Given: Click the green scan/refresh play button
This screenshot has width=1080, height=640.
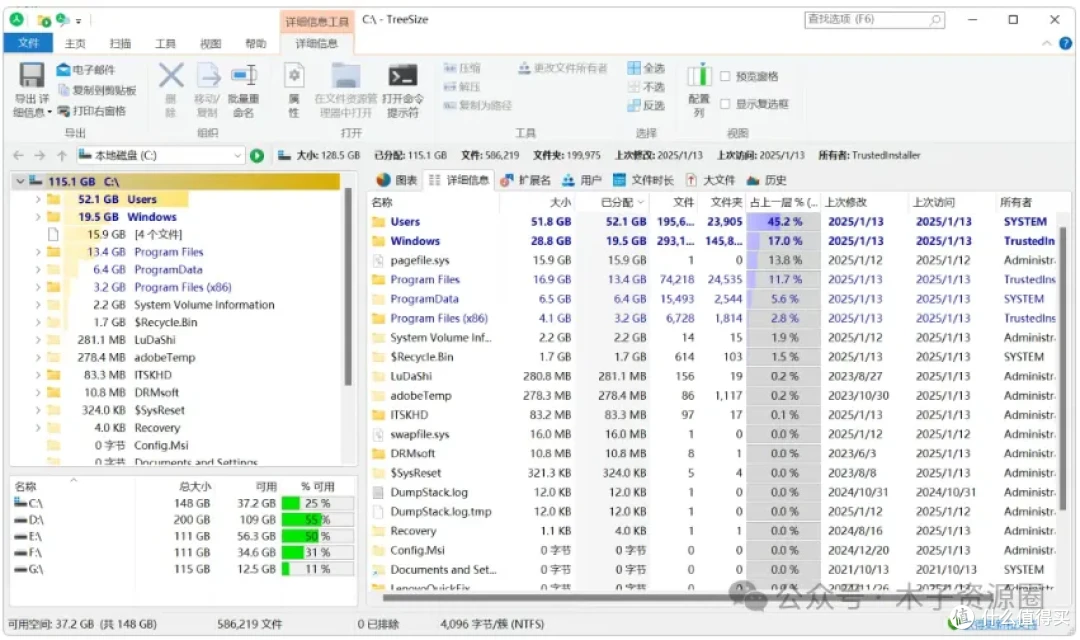Looking at the screenshot, I should tap(257, 156).
